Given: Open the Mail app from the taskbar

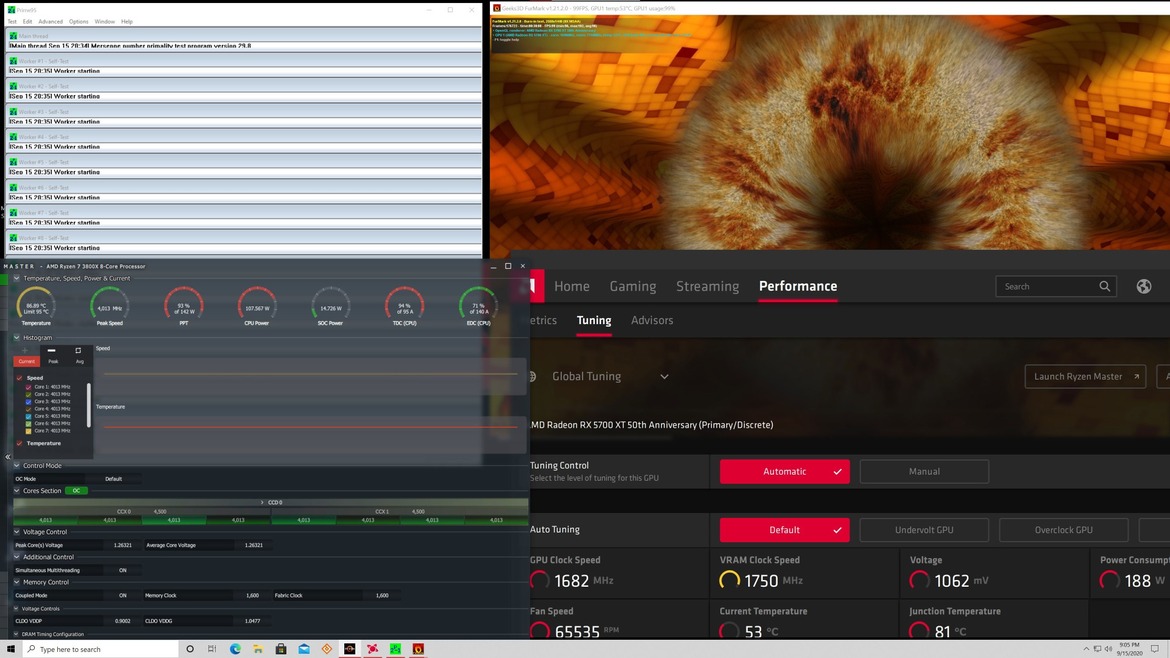Looking at the screenshot, I should 304,649.
